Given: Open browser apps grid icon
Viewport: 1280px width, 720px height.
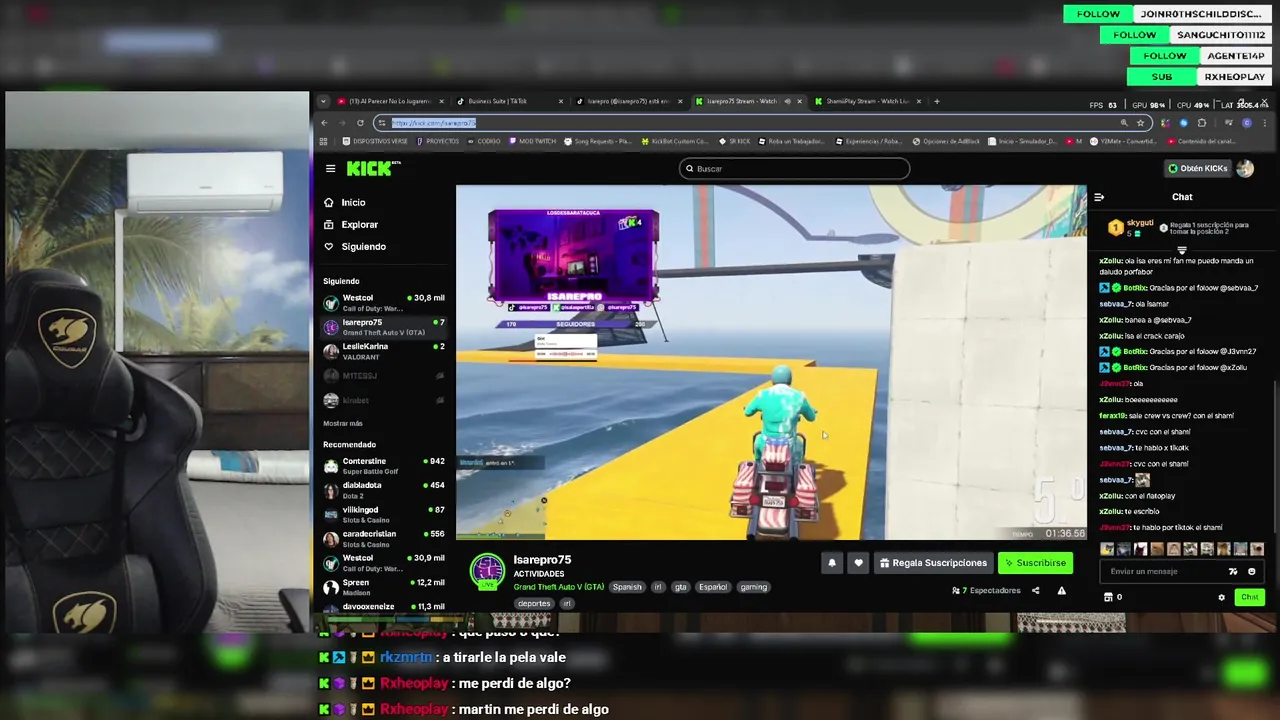Looking at the screenshot, I should click(x=324, y=141).
